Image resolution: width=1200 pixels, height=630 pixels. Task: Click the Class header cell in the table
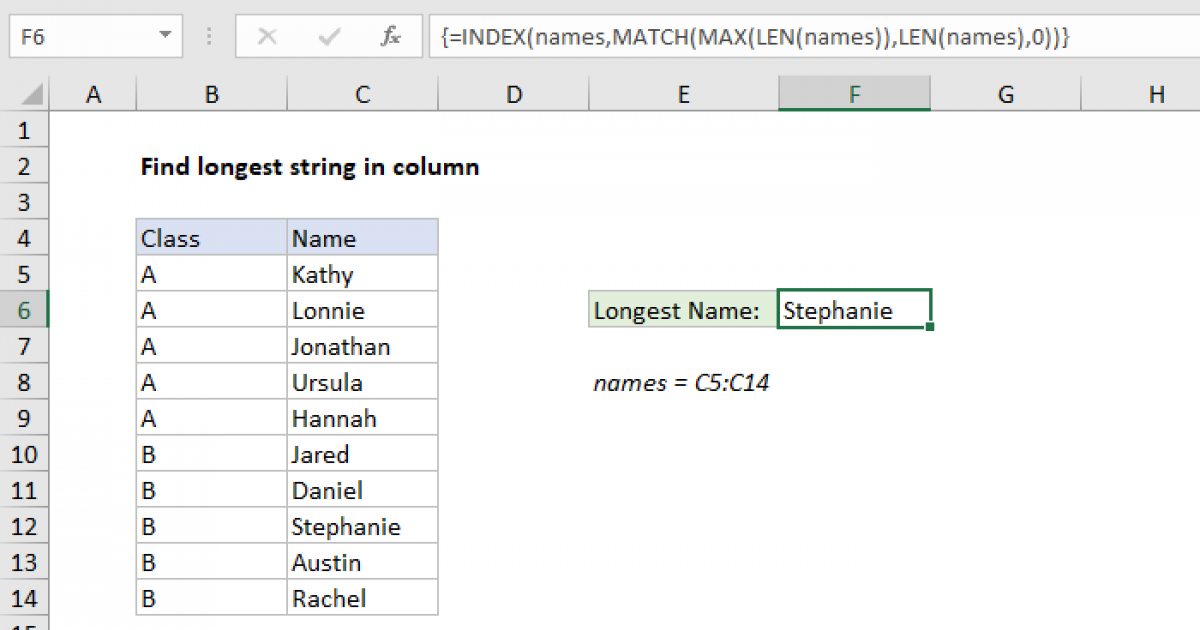pyautogui.click(x=211, y=237)
